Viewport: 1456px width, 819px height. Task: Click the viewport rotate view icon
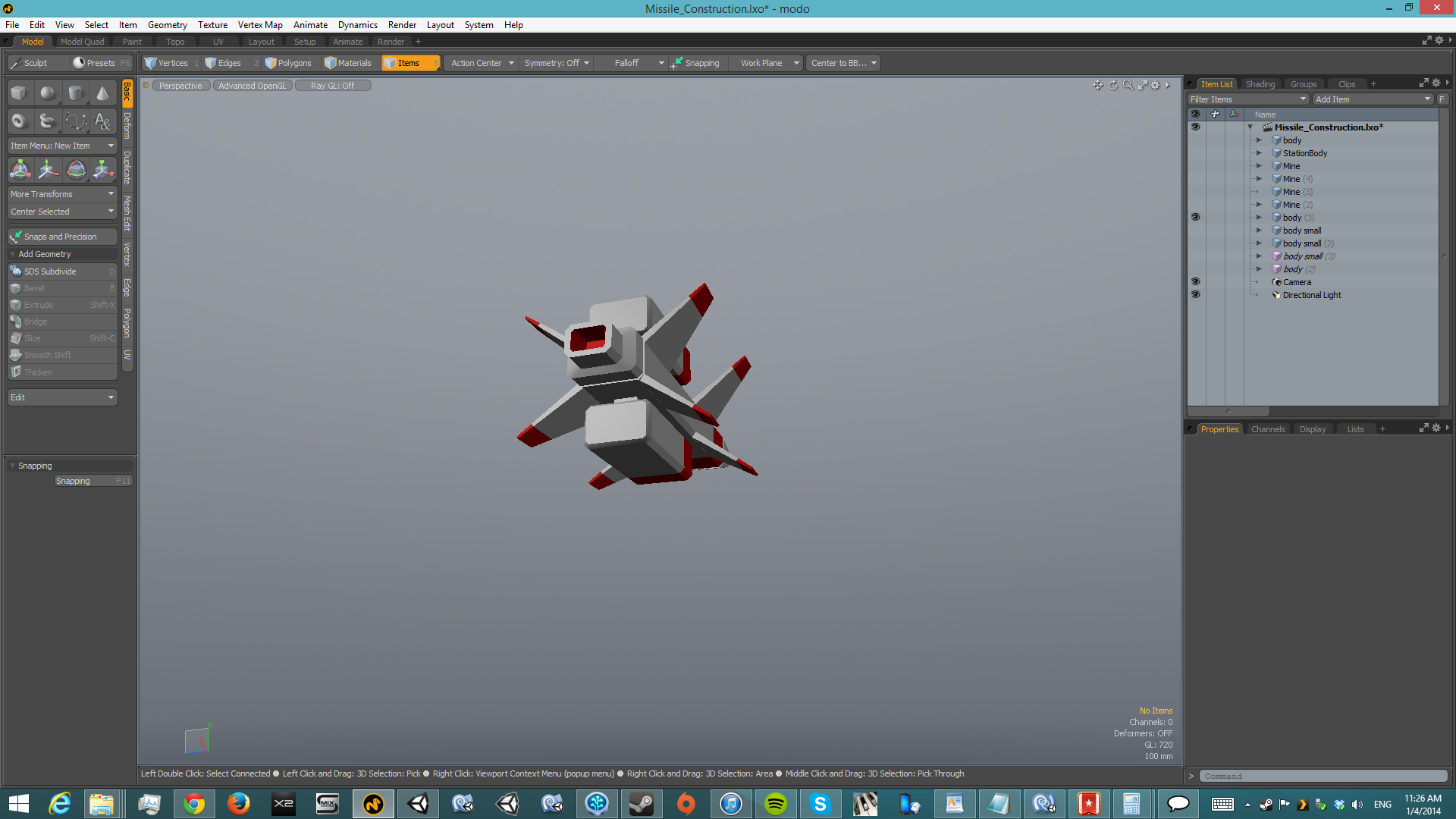[1112, 85]
